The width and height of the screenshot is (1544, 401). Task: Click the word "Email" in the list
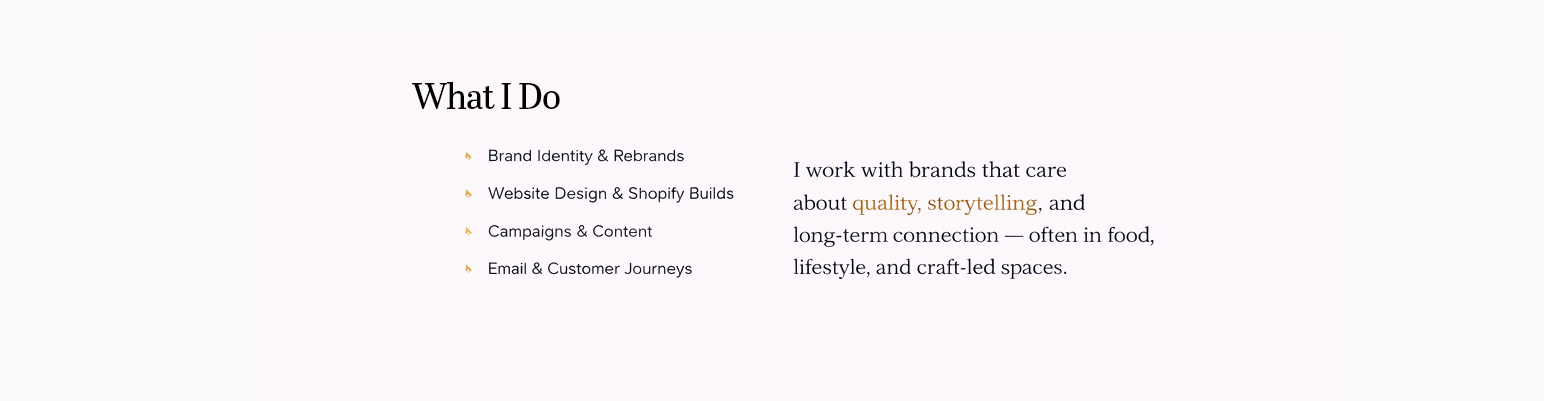[x=507, y=268]
